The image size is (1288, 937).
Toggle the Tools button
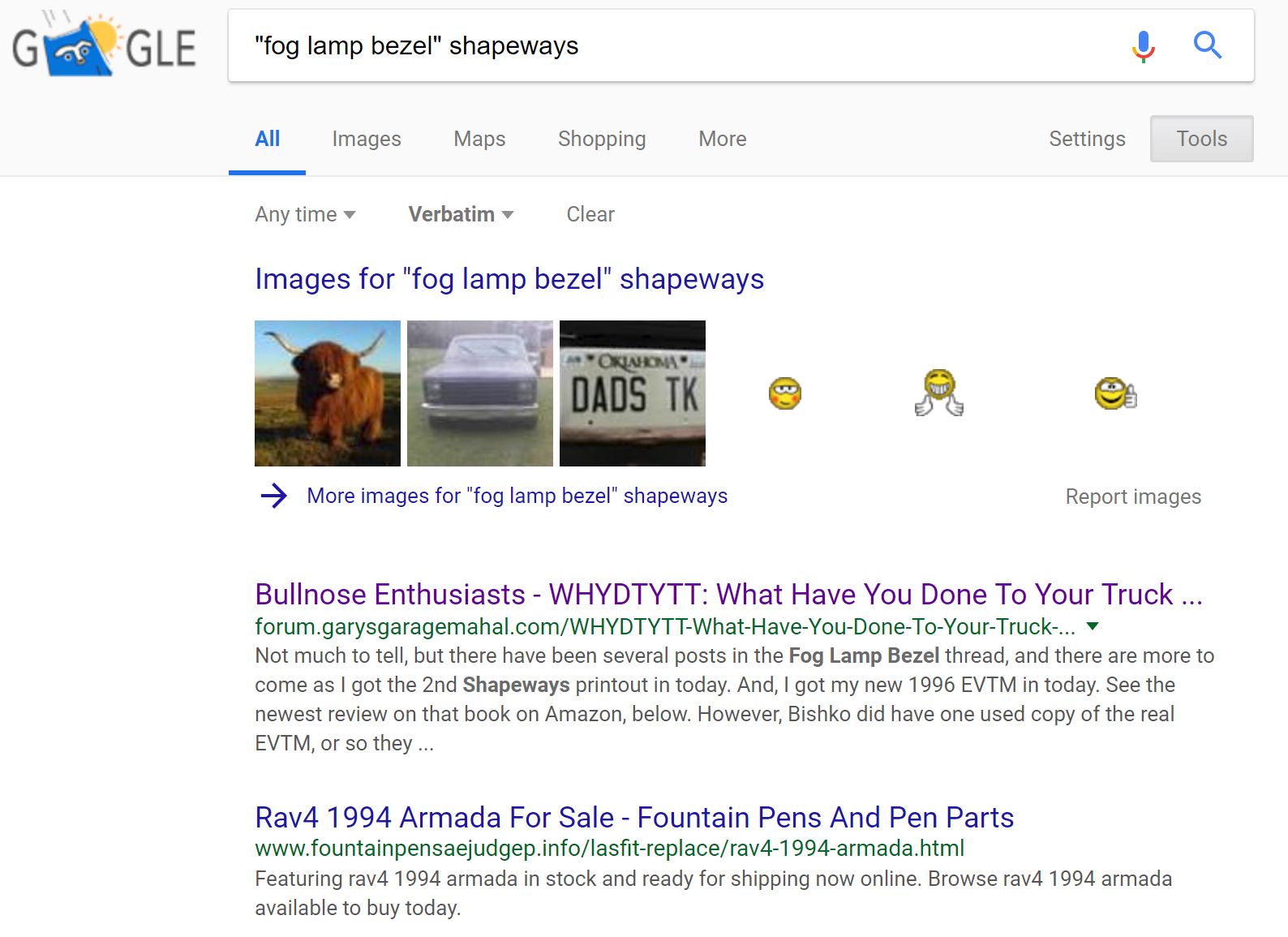click(x=1201, y=139)
